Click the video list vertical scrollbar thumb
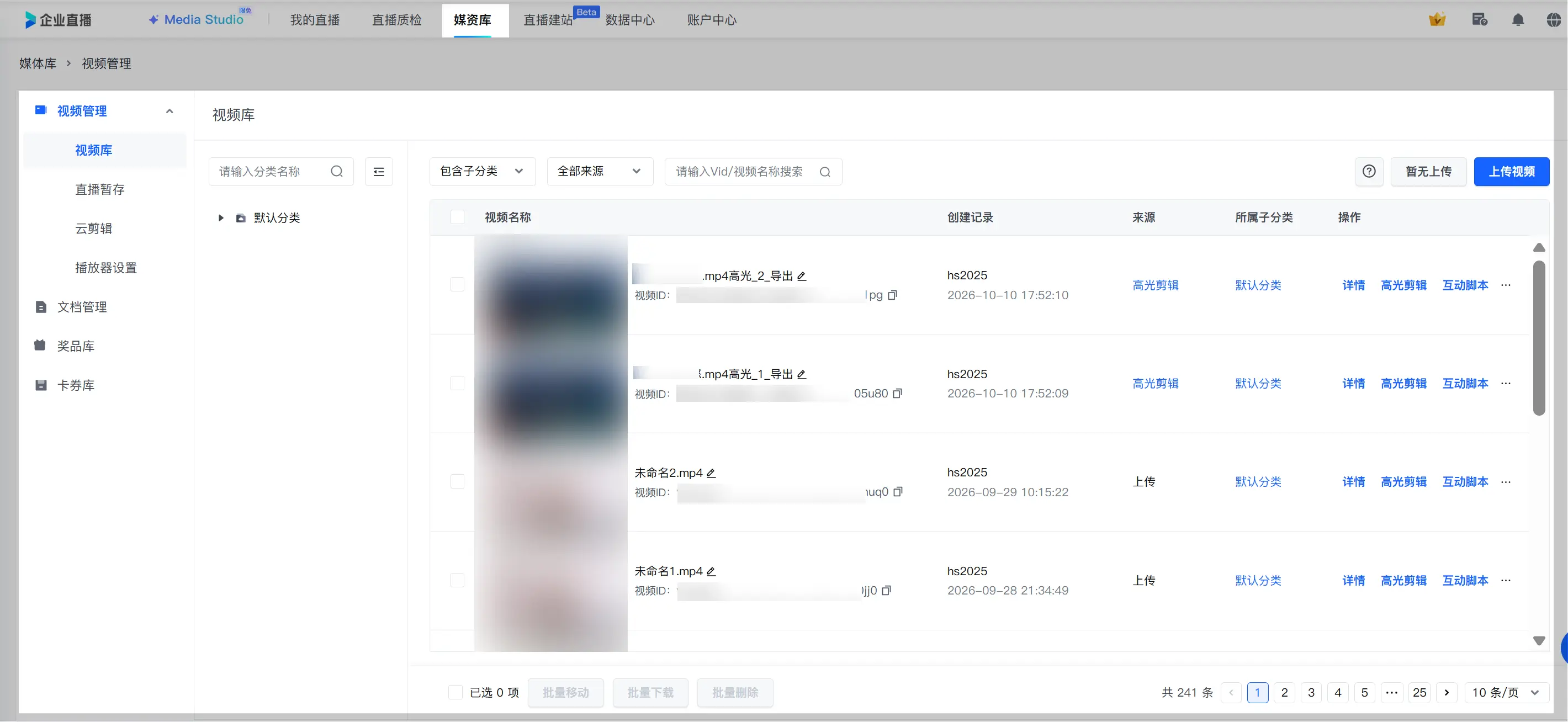The image size is (1568, 722). coord(1539,338)
